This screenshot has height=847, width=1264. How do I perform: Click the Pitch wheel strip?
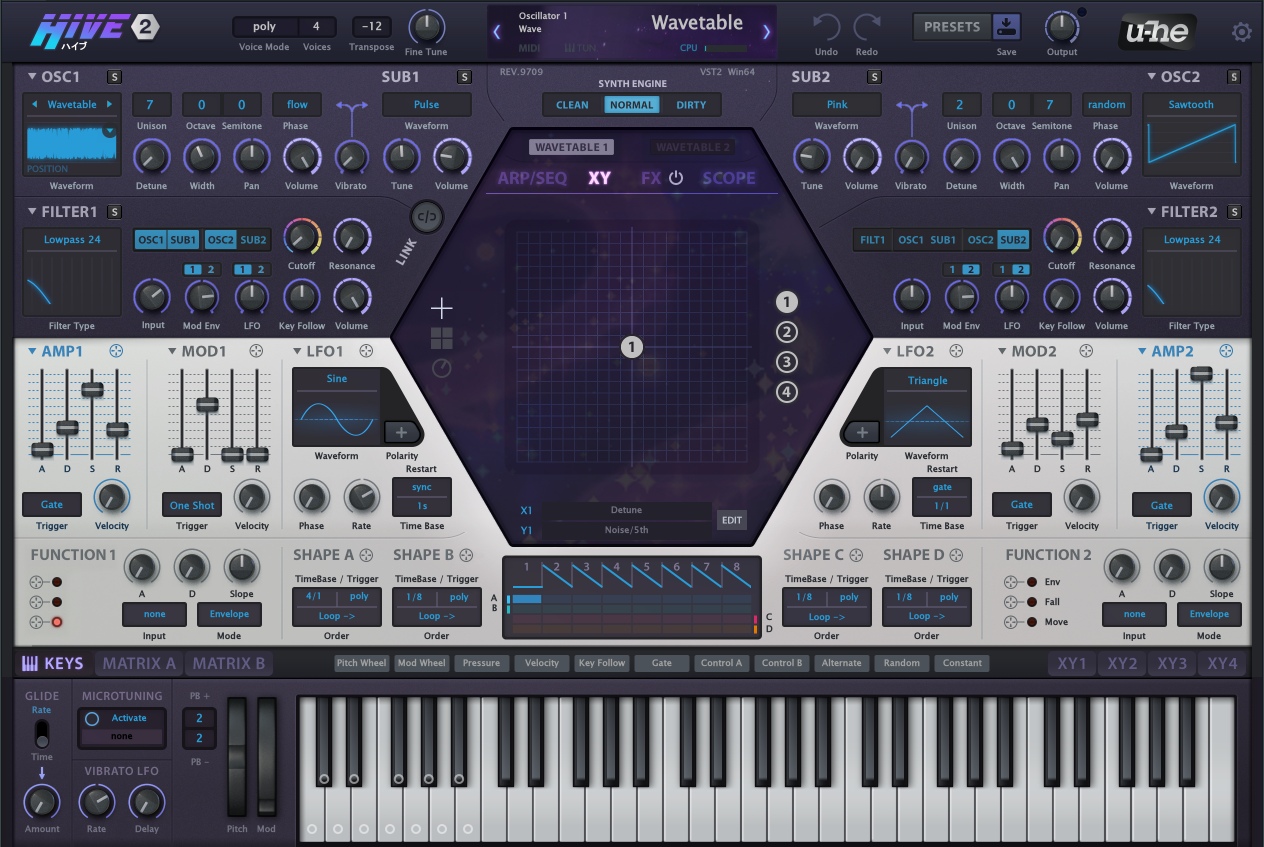coord(237,757)
